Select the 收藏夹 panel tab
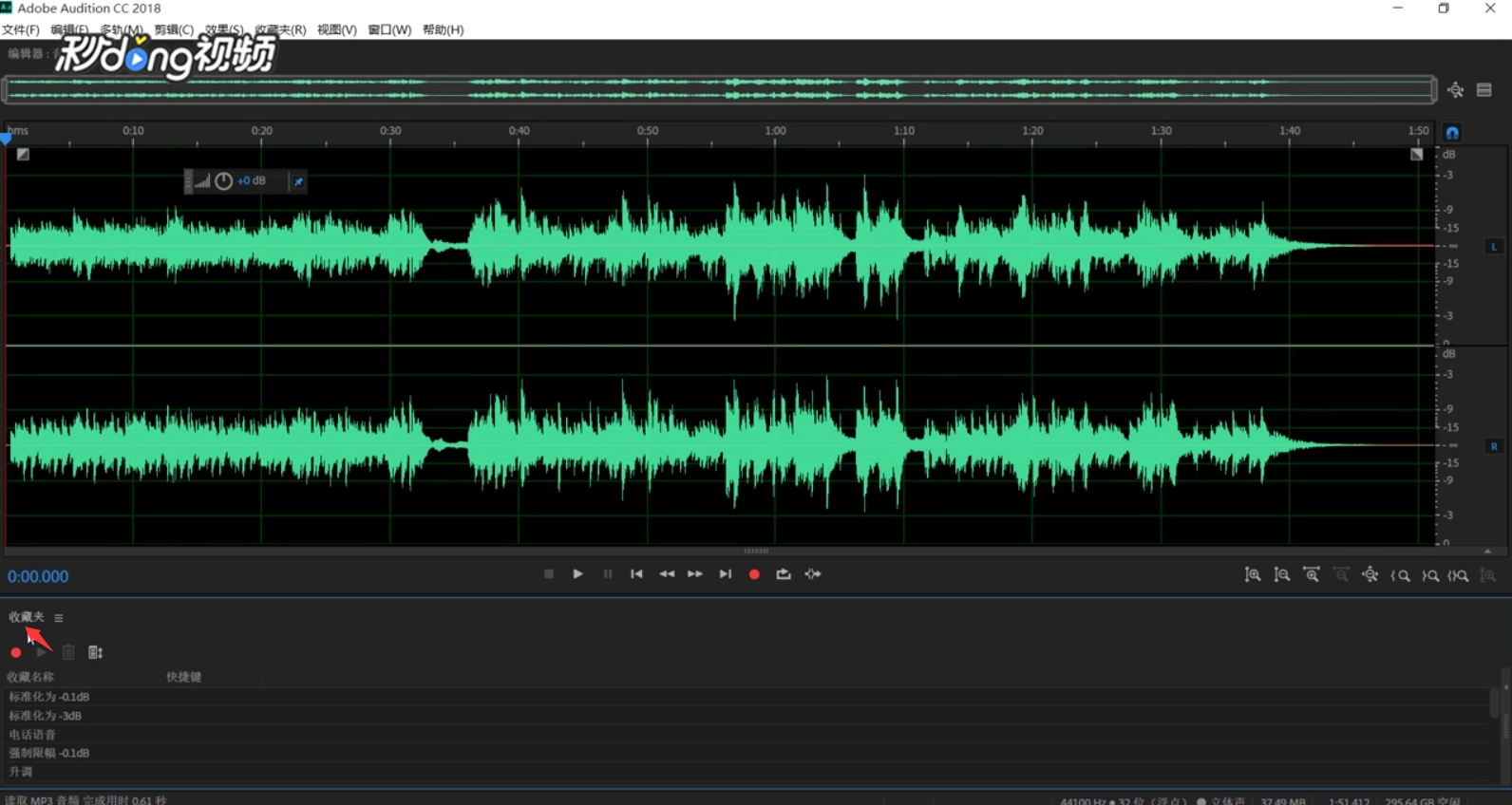Viewport: 1512px width, 805px height. coord(27,617)
